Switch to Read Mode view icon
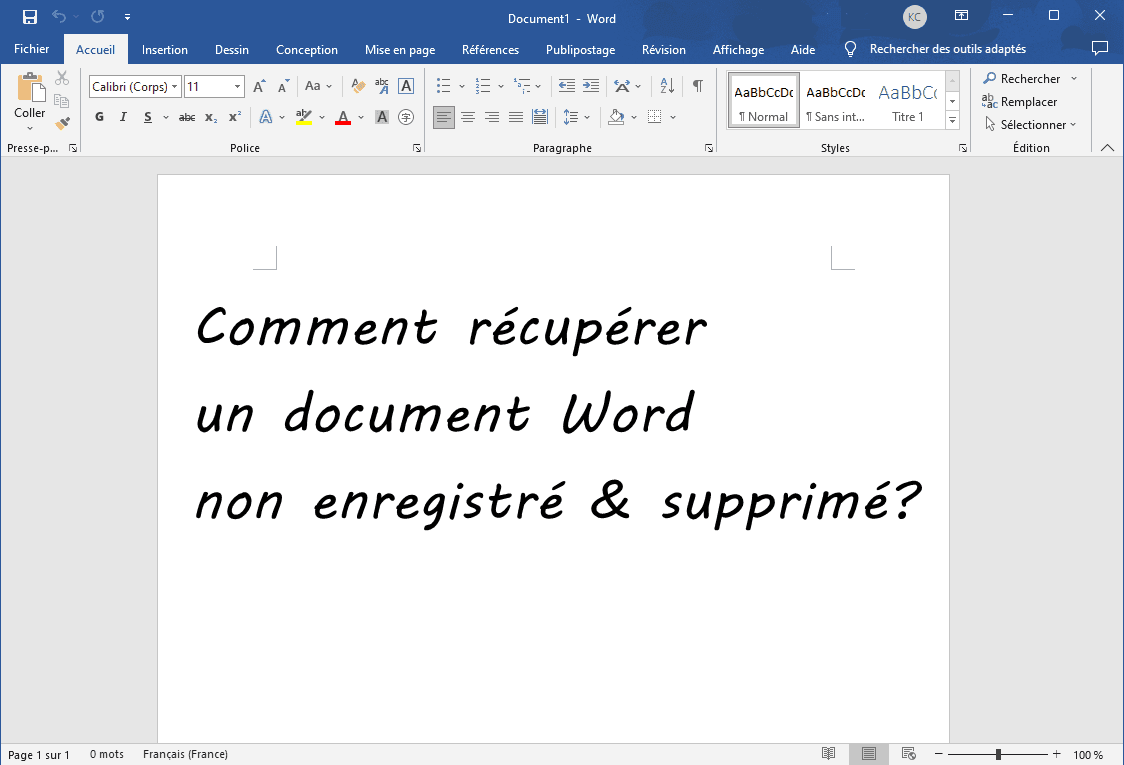Viewport: 1124px width, 765px height. click(x=829, y=754)
